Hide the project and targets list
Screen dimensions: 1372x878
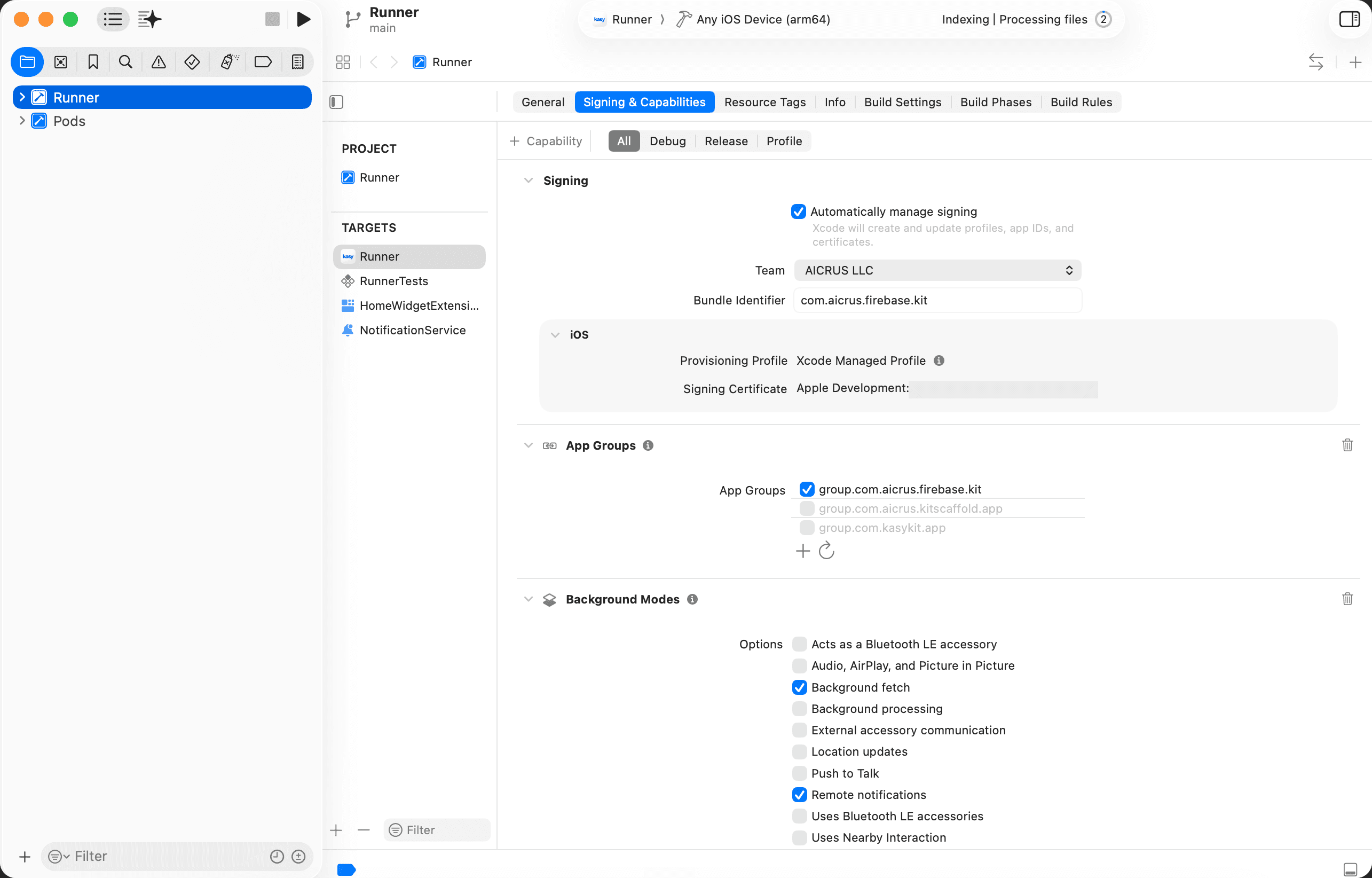tap(336, 102)
